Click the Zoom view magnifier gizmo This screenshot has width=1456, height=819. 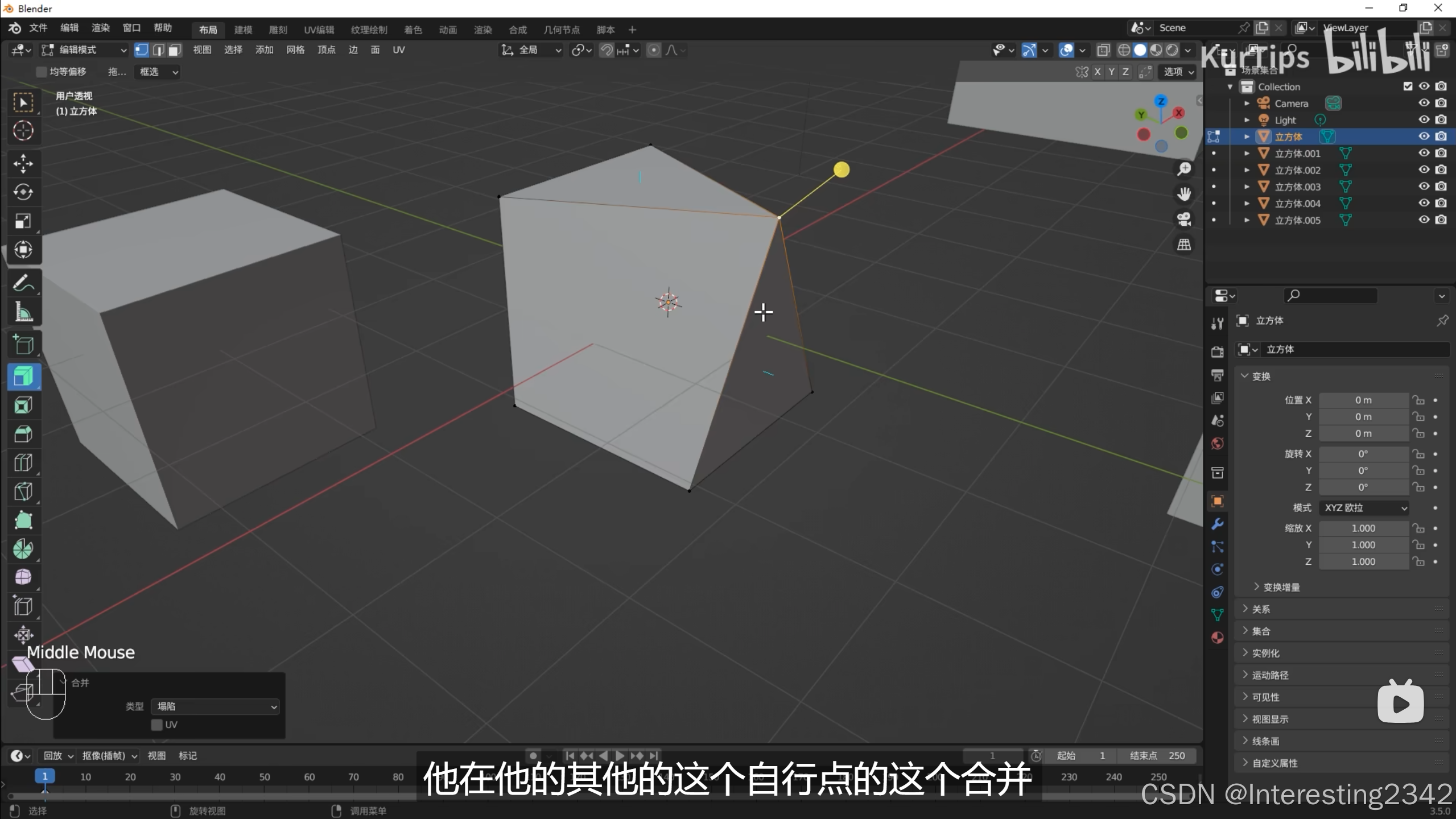(x=1184, y=169)
